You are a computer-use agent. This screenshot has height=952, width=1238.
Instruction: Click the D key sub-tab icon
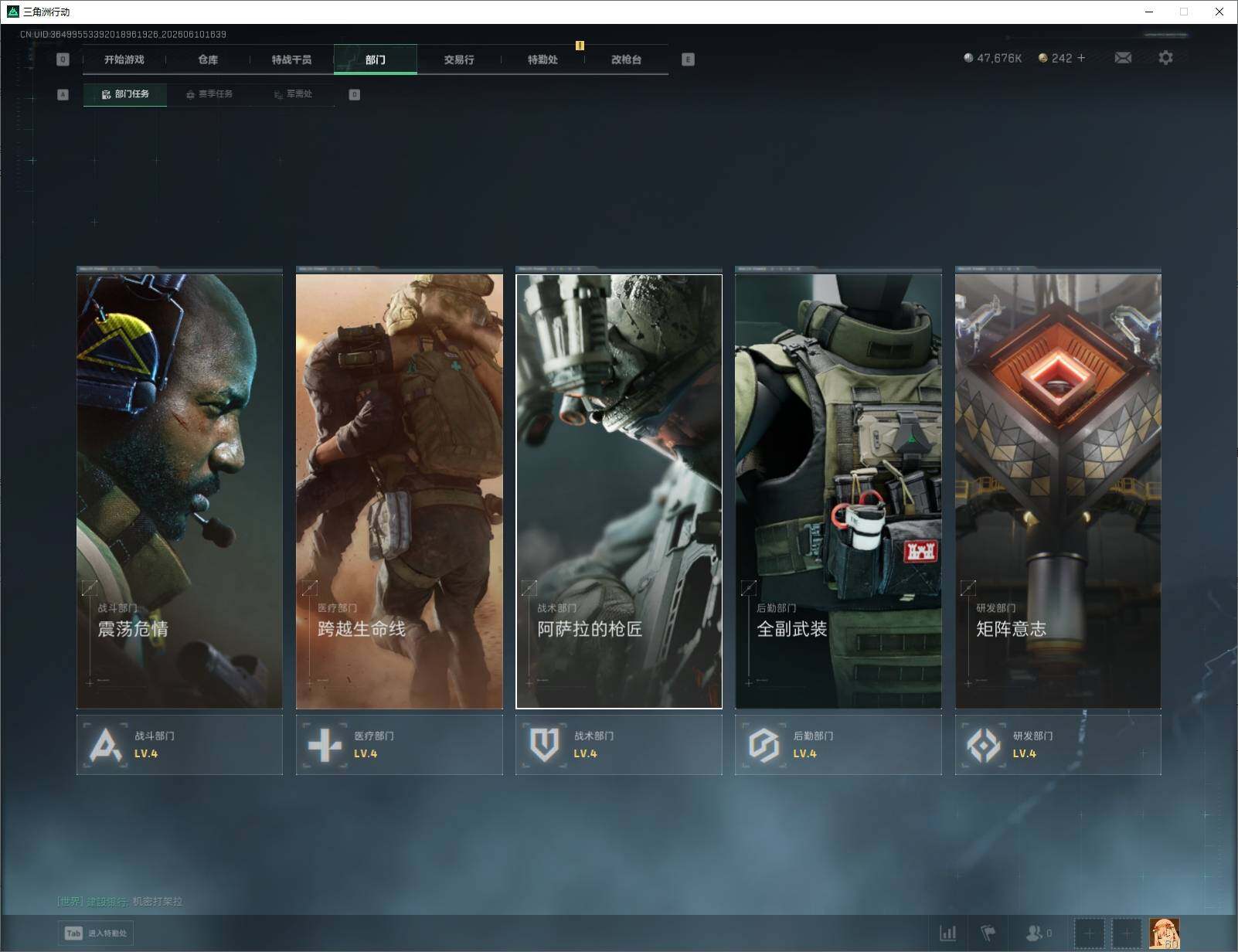(x=355, y=94)
